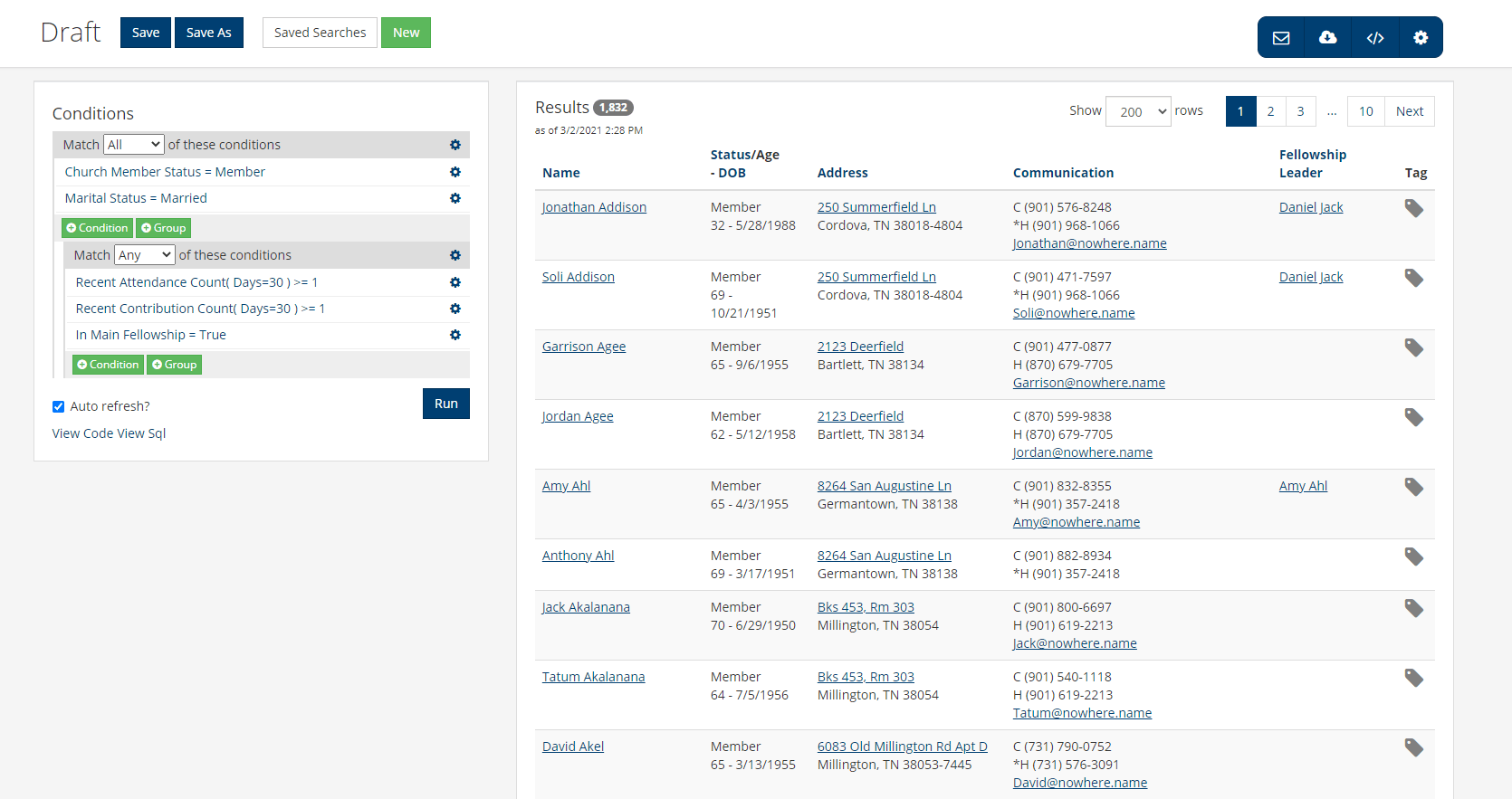The height and width of the screenshot is (799, 1512).
Task: Open gear for Marital Status condition
Action: tap(455, 198)
